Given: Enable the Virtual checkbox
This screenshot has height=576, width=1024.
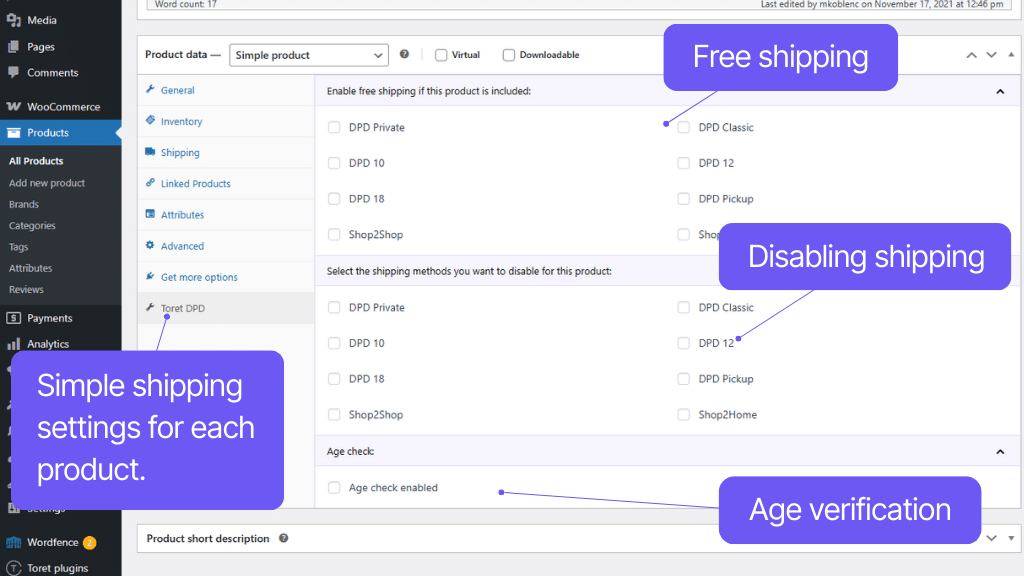Looking at the screenshot, I should (441, 55).
